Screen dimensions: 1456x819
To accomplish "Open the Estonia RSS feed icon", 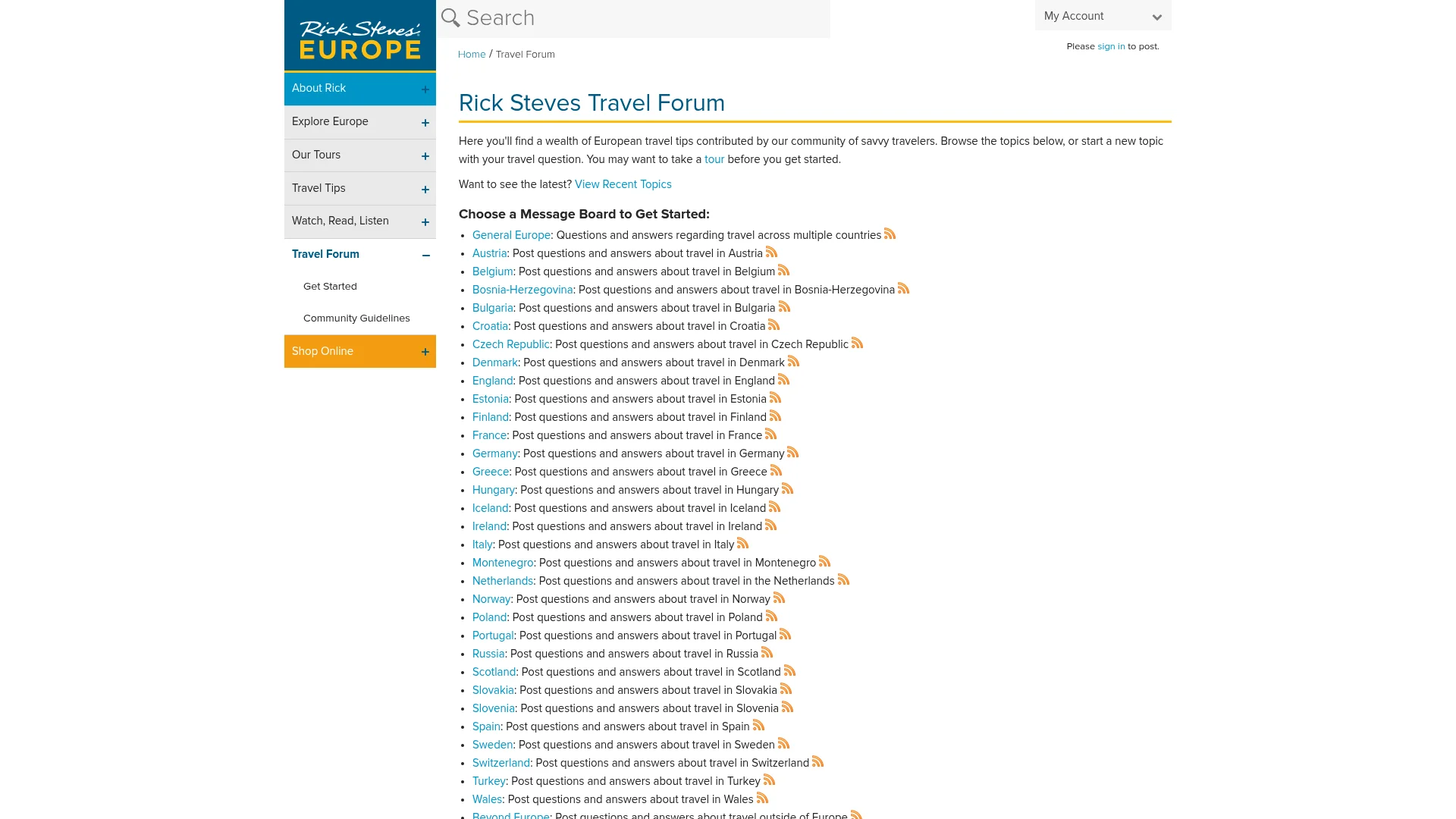I will click(775, 397).
